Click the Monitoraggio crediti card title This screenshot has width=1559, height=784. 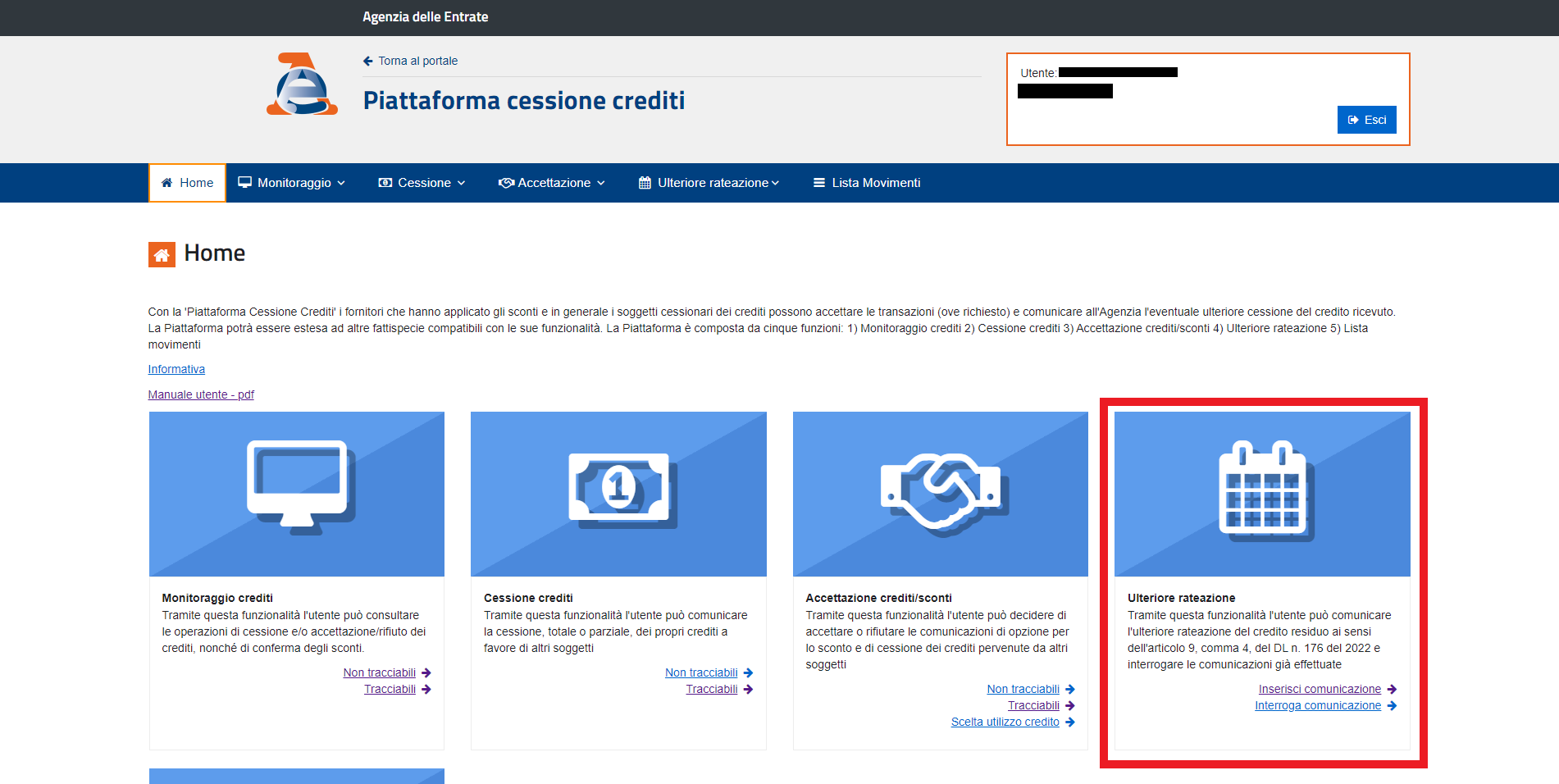(x=217, y=598)
